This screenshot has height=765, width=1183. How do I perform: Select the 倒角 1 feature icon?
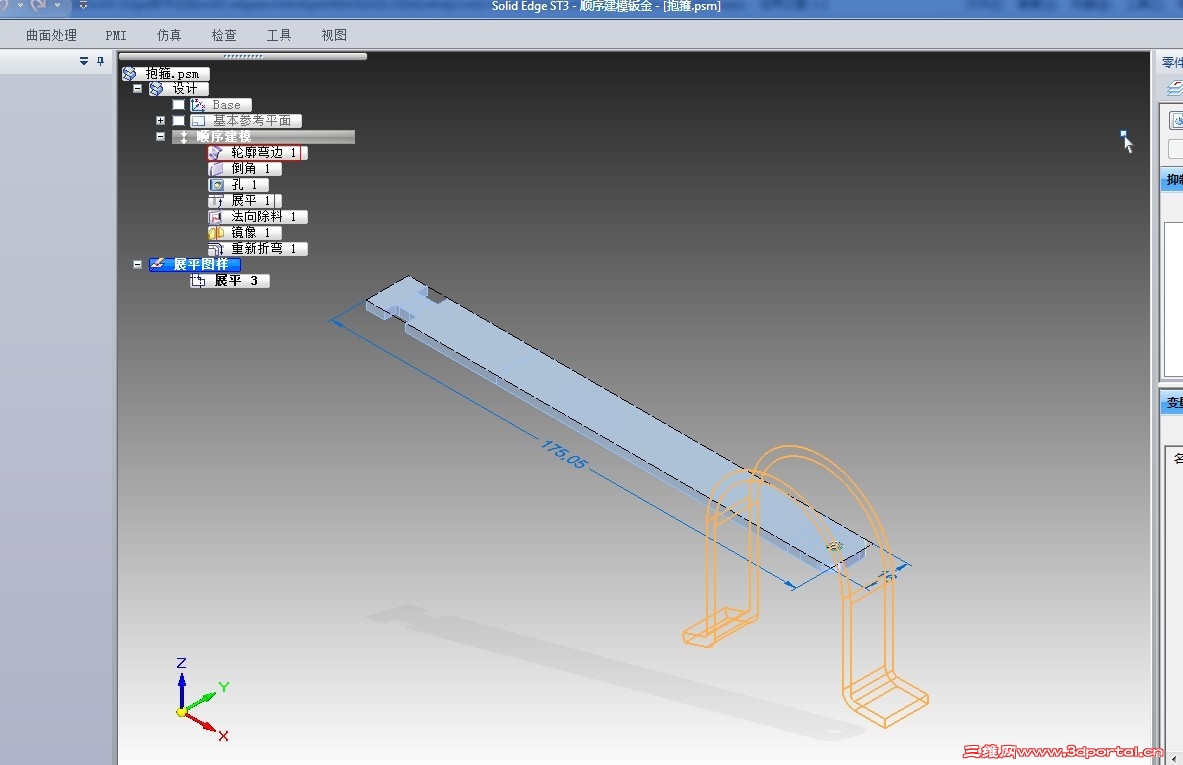[x=216, y=169]
